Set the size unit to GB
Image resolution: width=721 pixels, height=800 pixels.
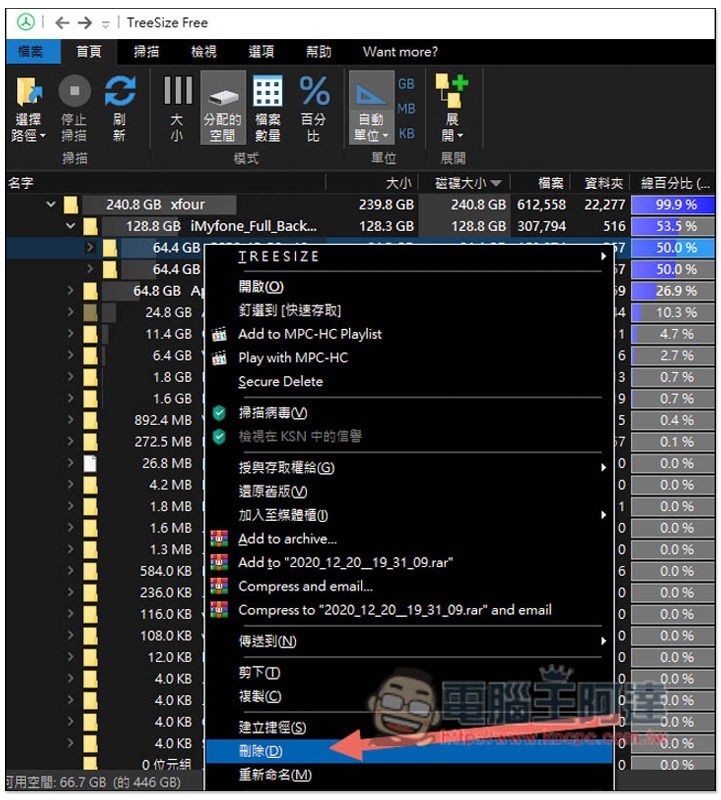pos(406,84)
